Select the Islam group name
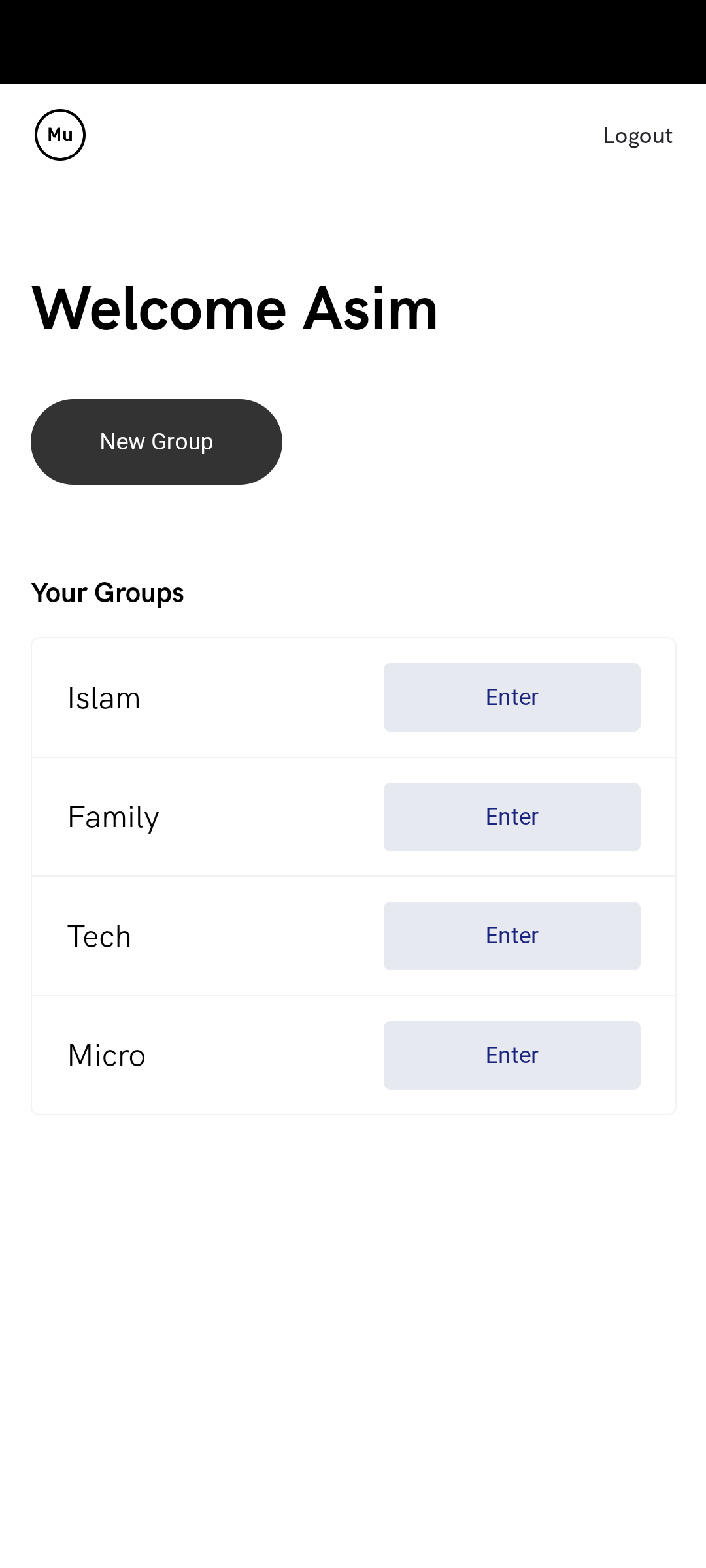Image resolution: width=706 pixels, height=1568 pixels. tap(104, 698)
